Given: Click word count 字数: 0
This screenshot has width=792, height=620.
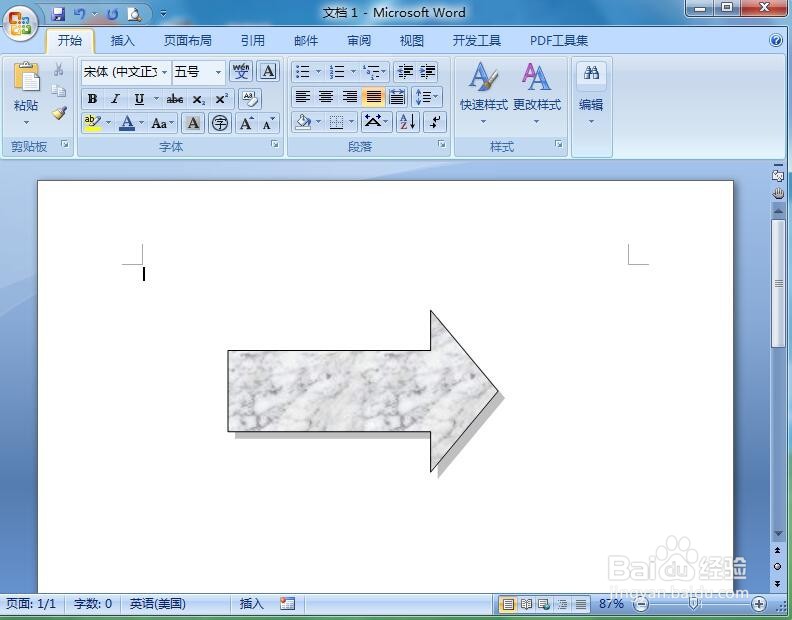Looking at the screenshot, I should (92, 604).
